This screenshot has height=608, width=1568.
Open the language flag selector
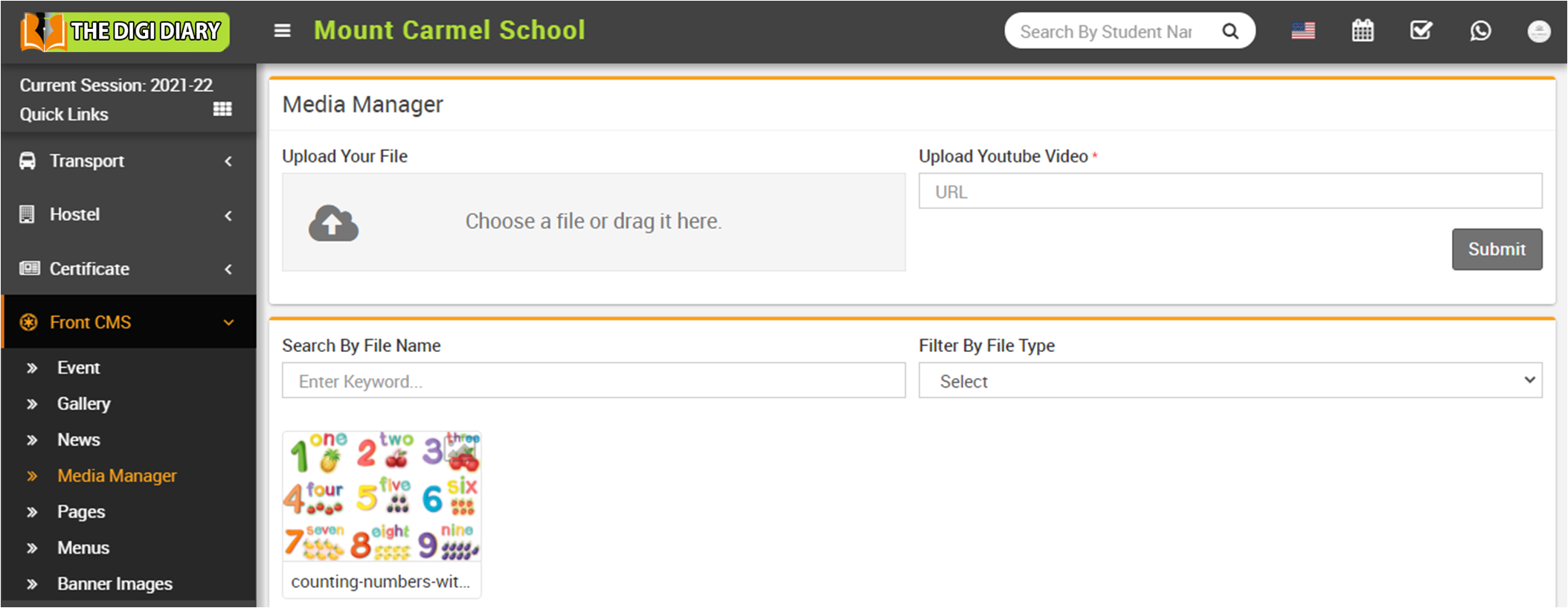(1302, 31)
